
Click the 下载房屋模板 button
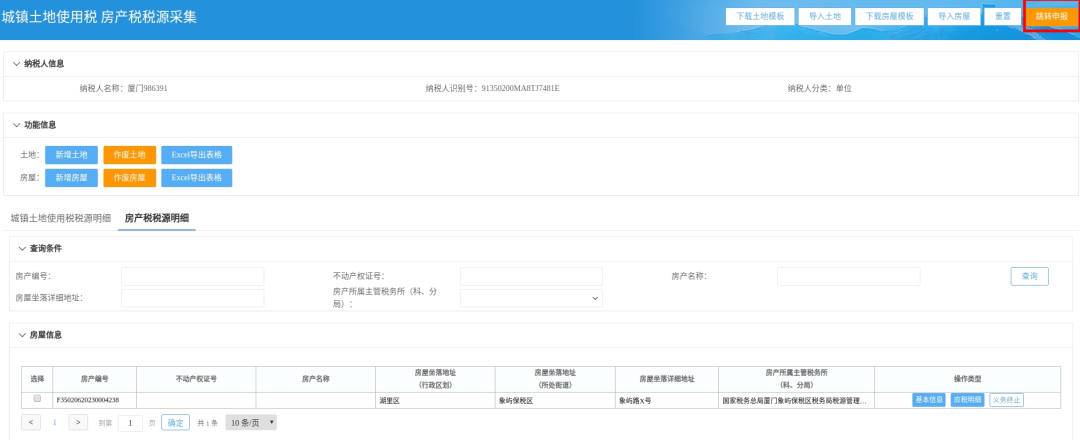point(889,17)
